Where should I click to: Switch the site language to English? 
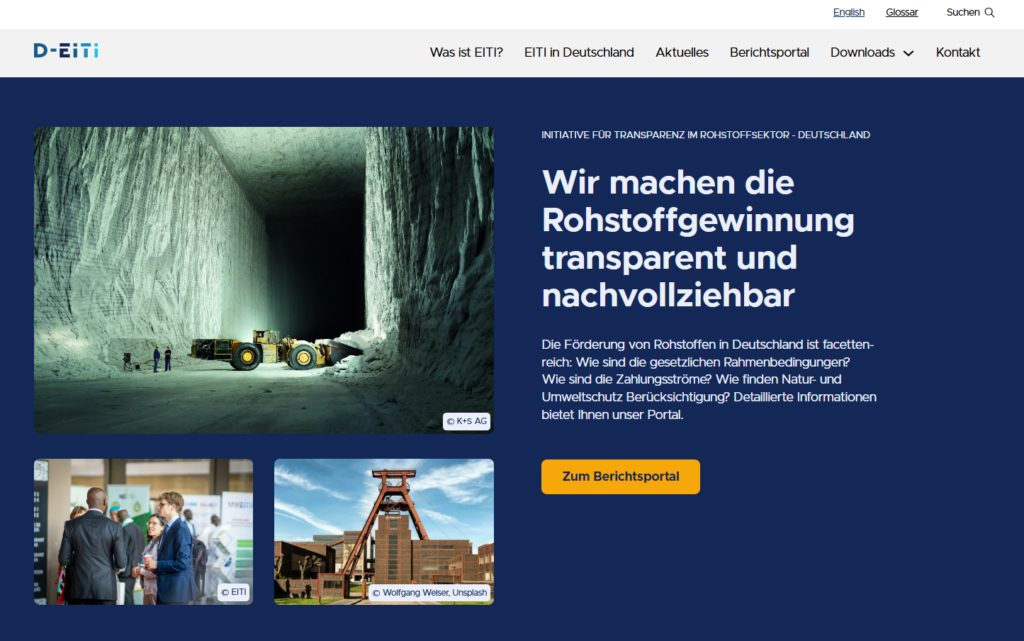[x=848, y=13]
